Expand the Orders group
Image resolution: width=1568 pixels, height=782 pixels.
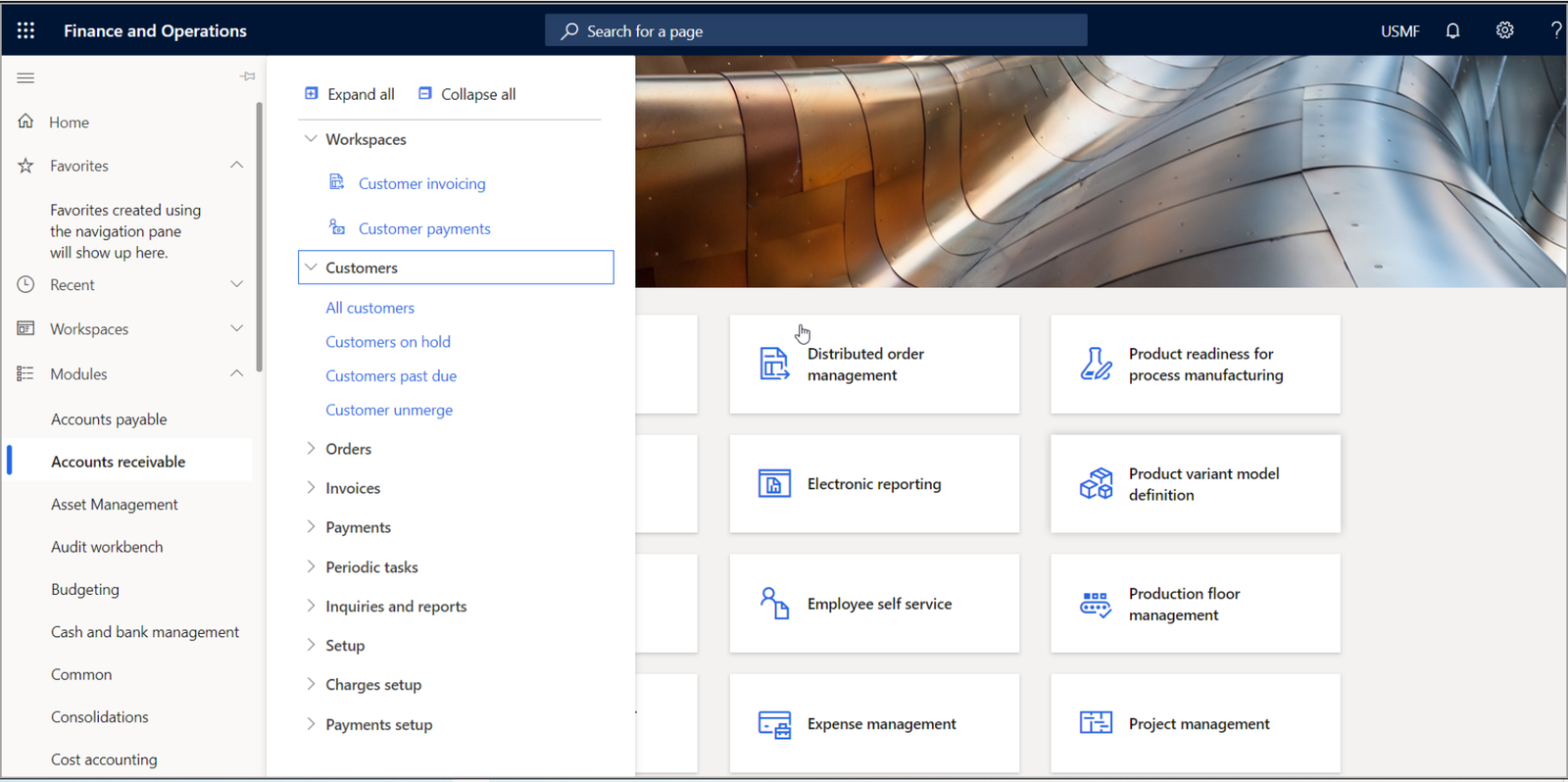tap(311, 448)
